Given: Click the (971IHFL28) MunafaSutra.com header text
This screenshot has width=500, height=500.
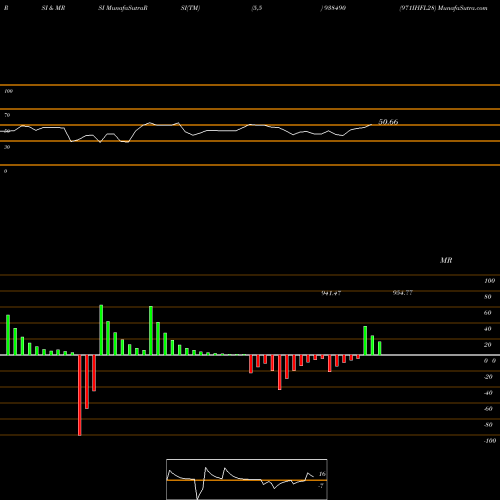Looking at the screenshot, I should (x=443, y=8).
